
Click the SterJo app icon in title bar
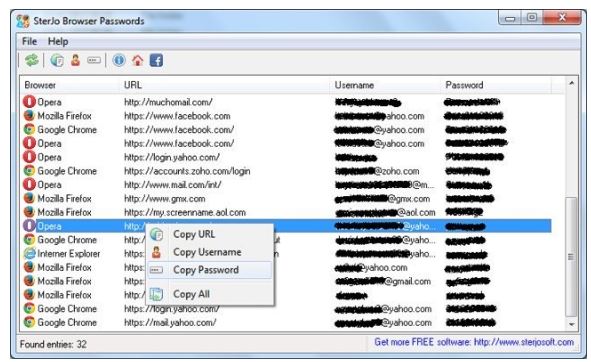tap(23, 21)
